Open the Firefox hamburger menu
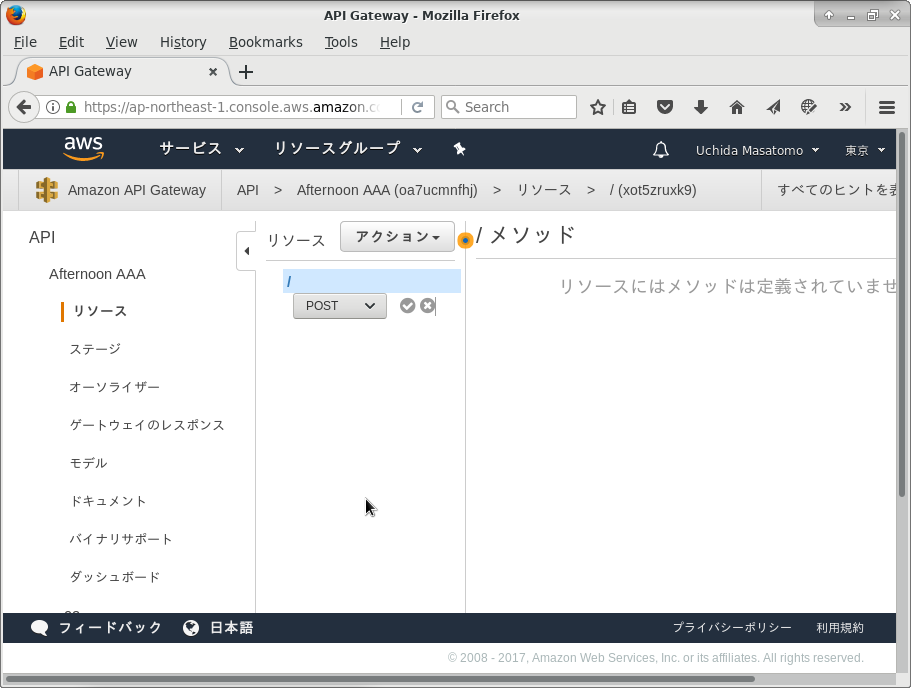Image resolution: width=911 pixels, height=688 pixels. click(887, 107)
